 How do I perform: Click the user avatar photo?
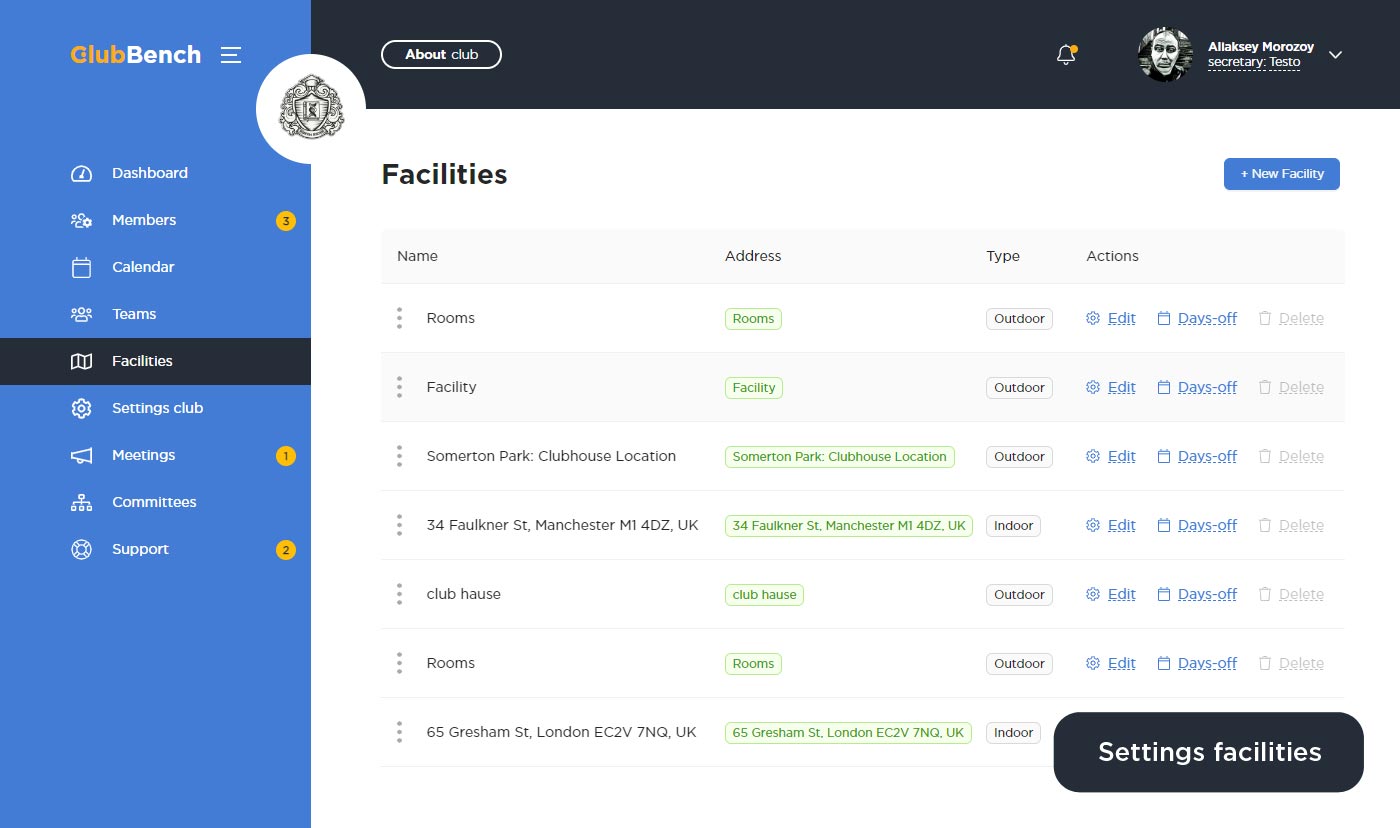click(1165, 55)
